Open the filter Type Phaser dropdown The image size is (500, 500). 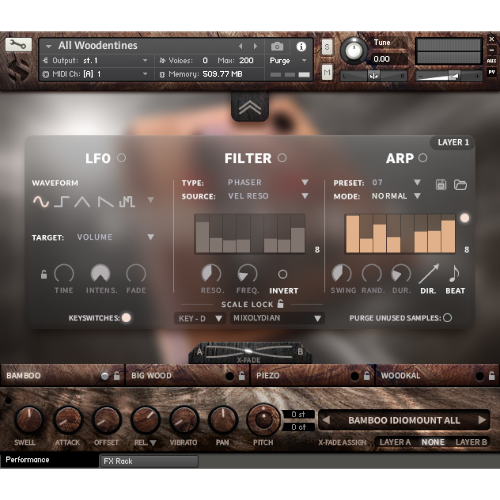pos(268,182)
